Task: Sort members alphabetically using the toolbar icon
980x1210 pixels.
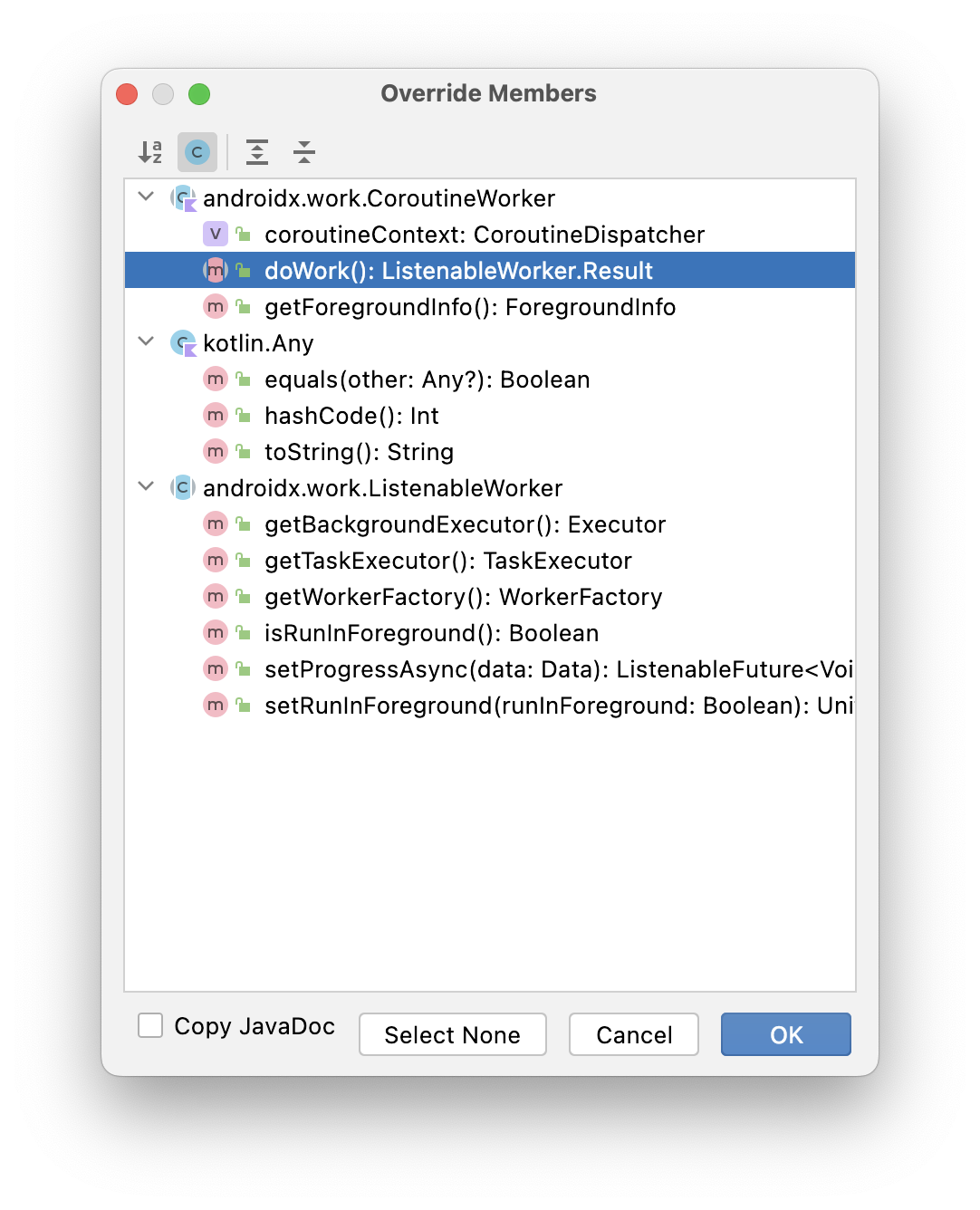Action: 150,152
